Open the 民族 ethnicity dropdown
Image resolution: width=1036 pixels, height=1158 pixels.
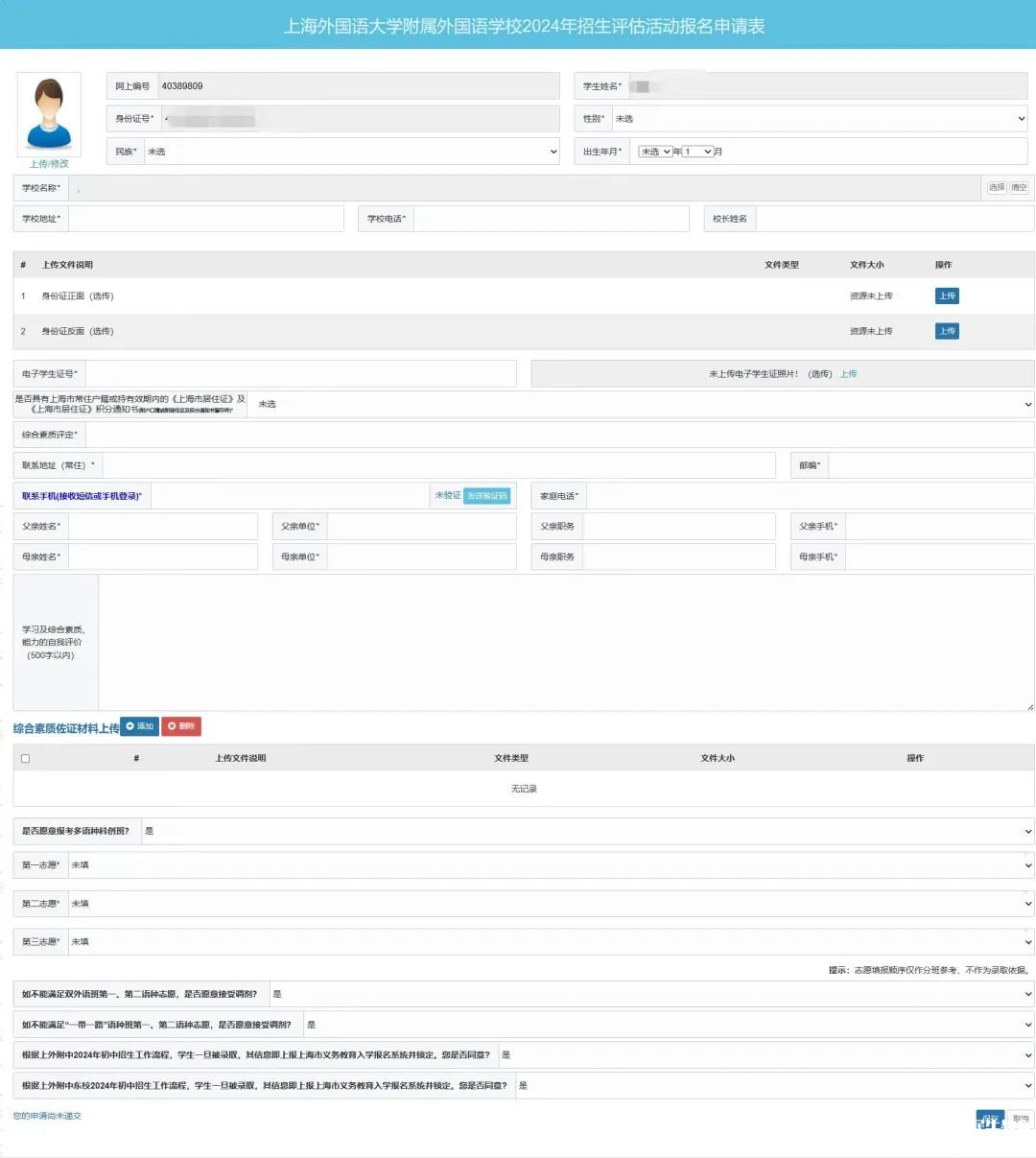pos(352,152)
